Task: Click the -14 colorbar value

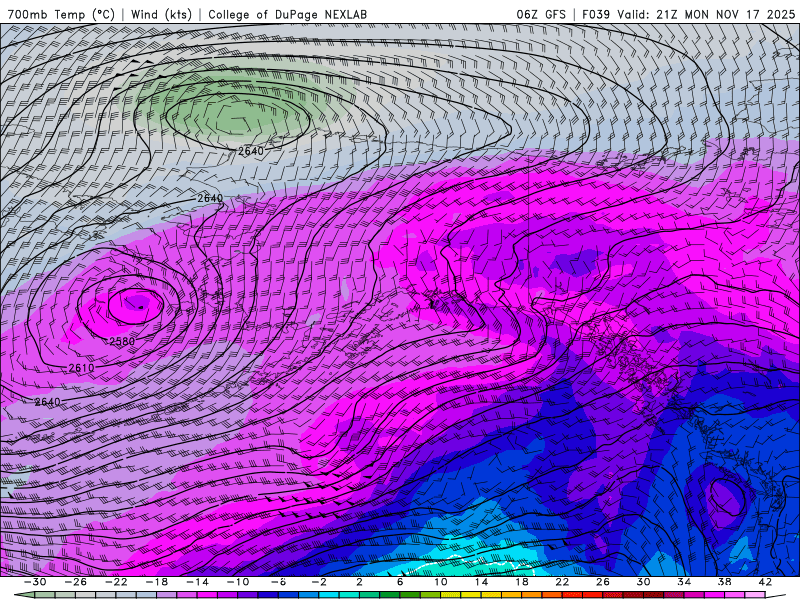Action: [x=197, y=582]
